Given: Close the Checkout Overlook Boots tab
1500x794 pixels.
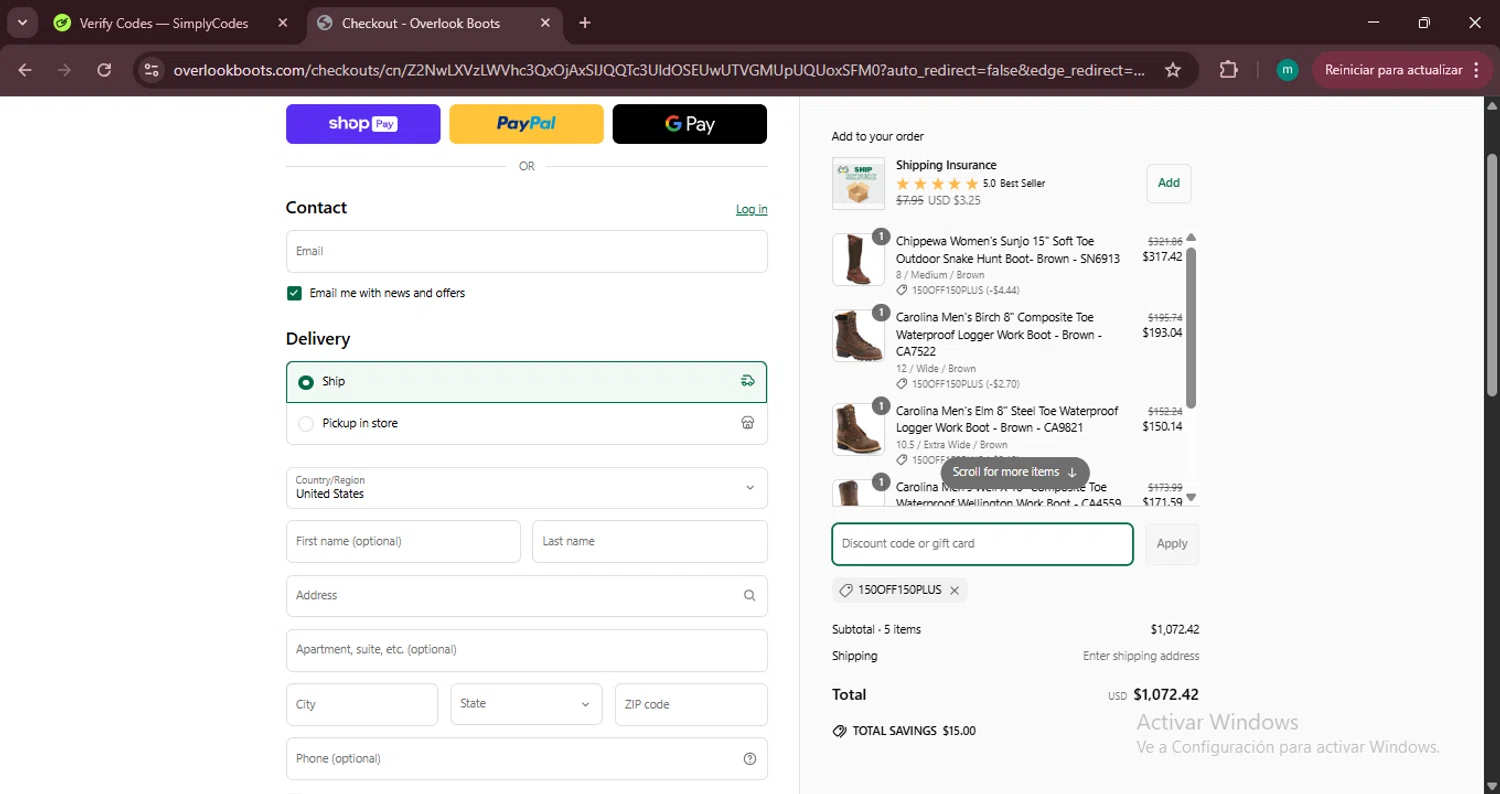Looking at the screenshot, I should [545, 23].
